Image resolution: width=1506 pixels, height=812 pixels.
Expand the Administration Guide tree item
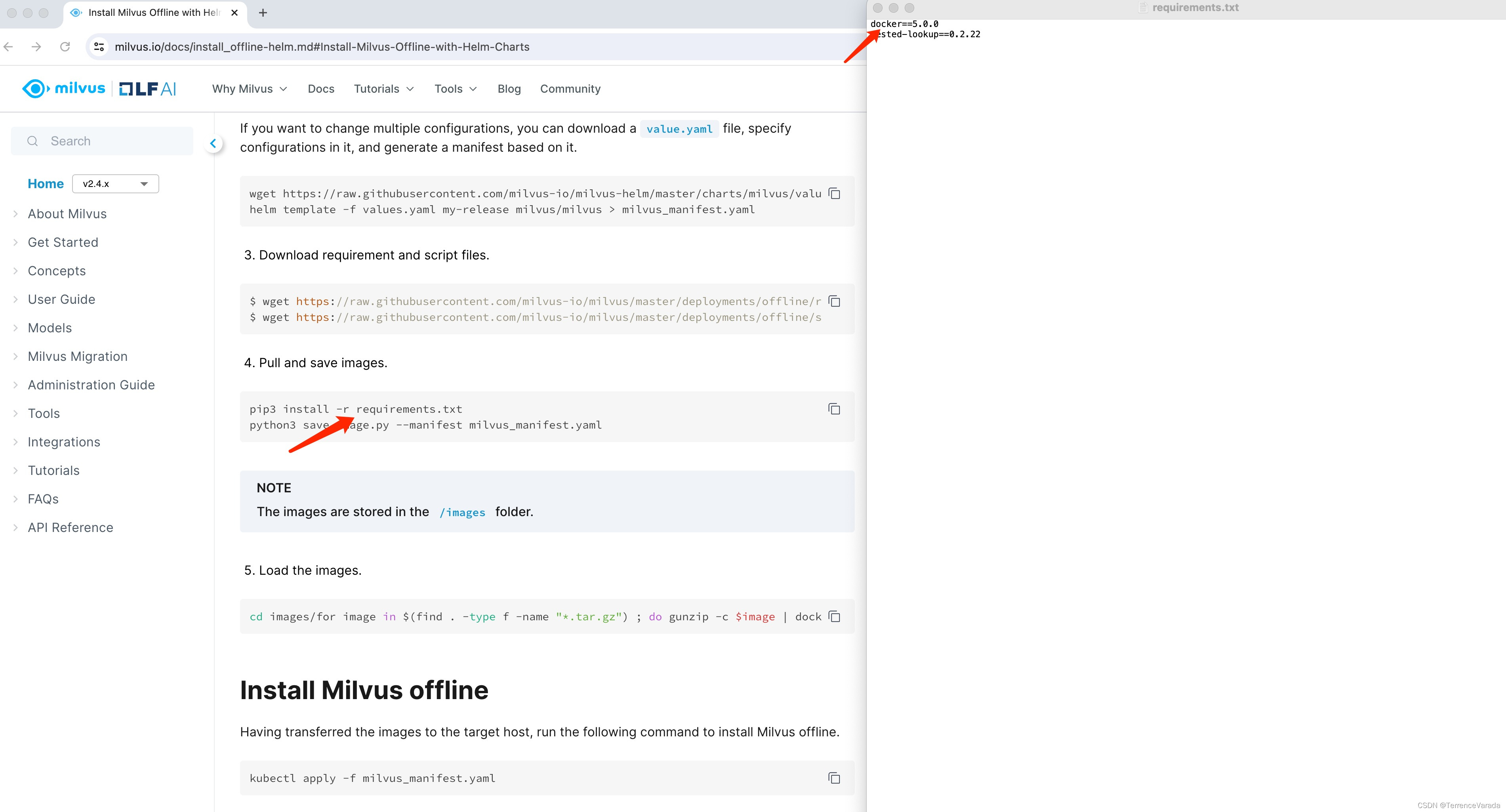(x=91, y=385)
